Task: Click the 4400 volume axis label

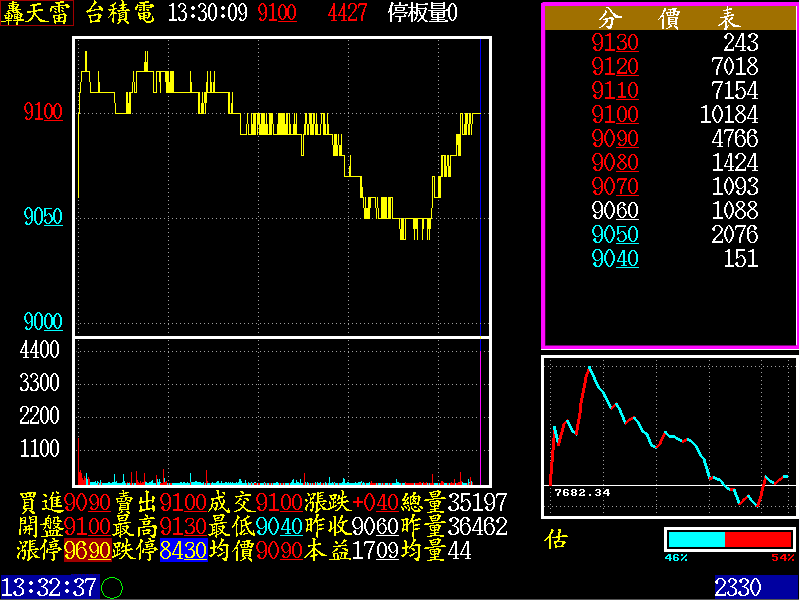Action: tap(40, 350)
